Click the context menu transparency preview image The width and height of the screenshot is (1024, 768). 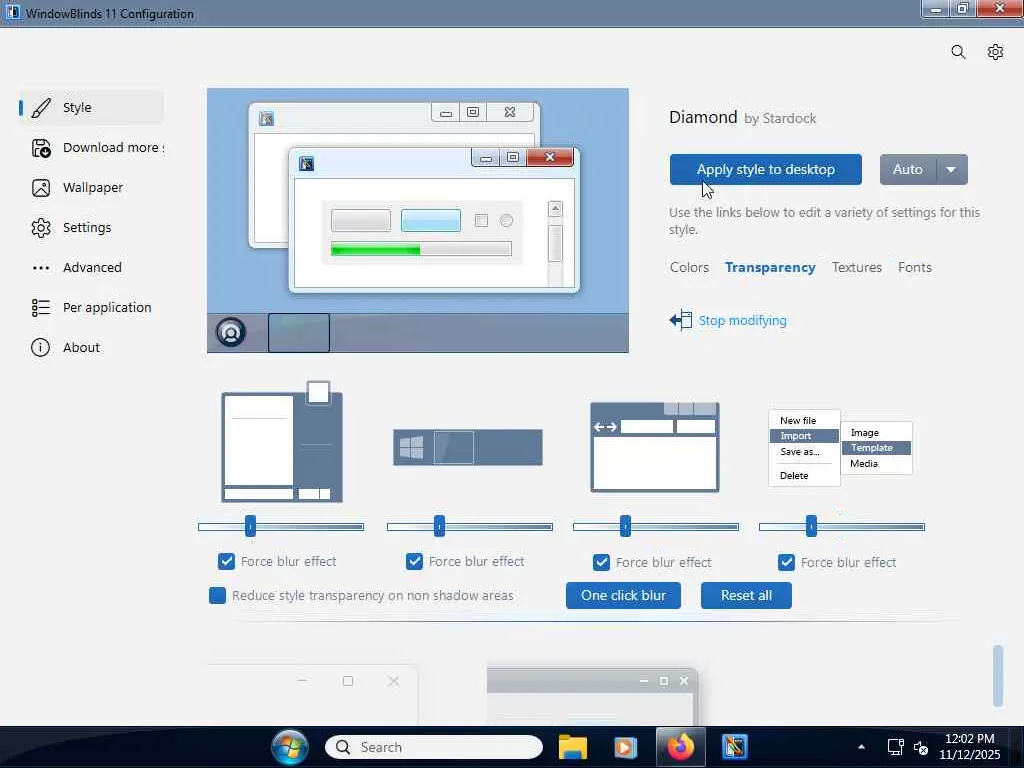pyautogui.click(x=840, y=447)
